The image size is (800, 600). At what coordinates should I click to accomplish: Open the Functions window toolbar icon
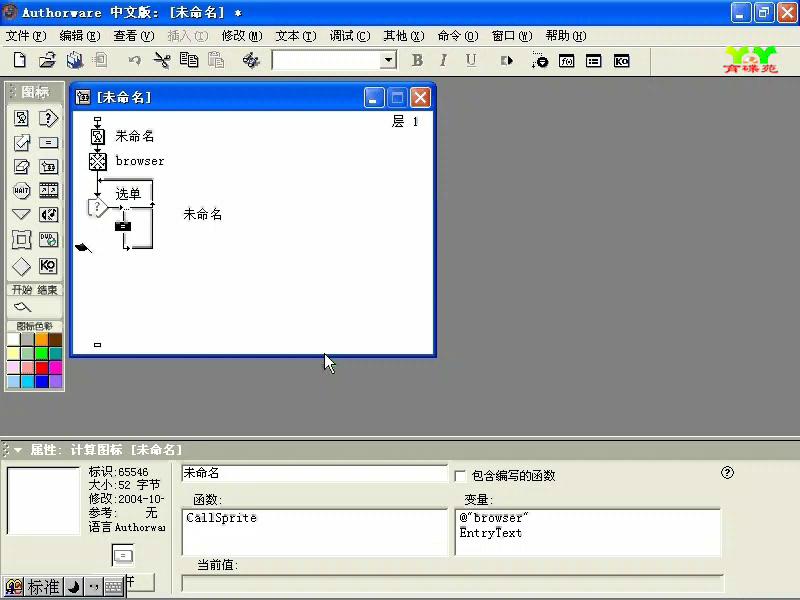tap(566, 61)
